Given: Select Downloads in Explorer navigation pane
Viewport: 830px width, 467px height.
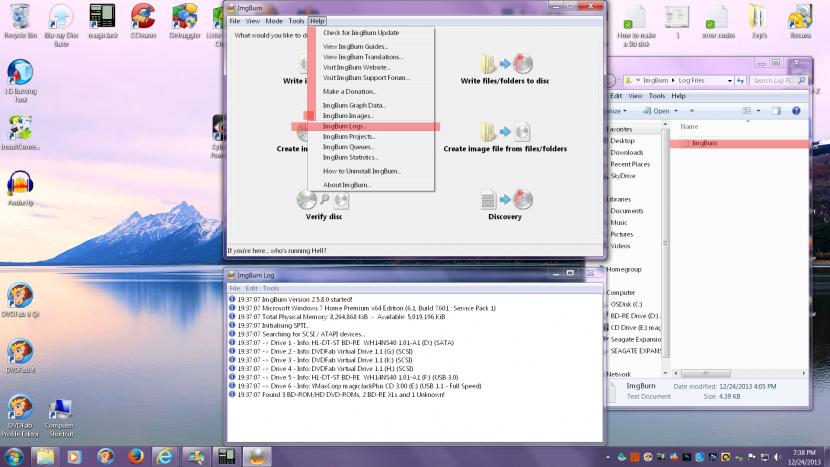Looking at the screenshot, I should [626, 152].
